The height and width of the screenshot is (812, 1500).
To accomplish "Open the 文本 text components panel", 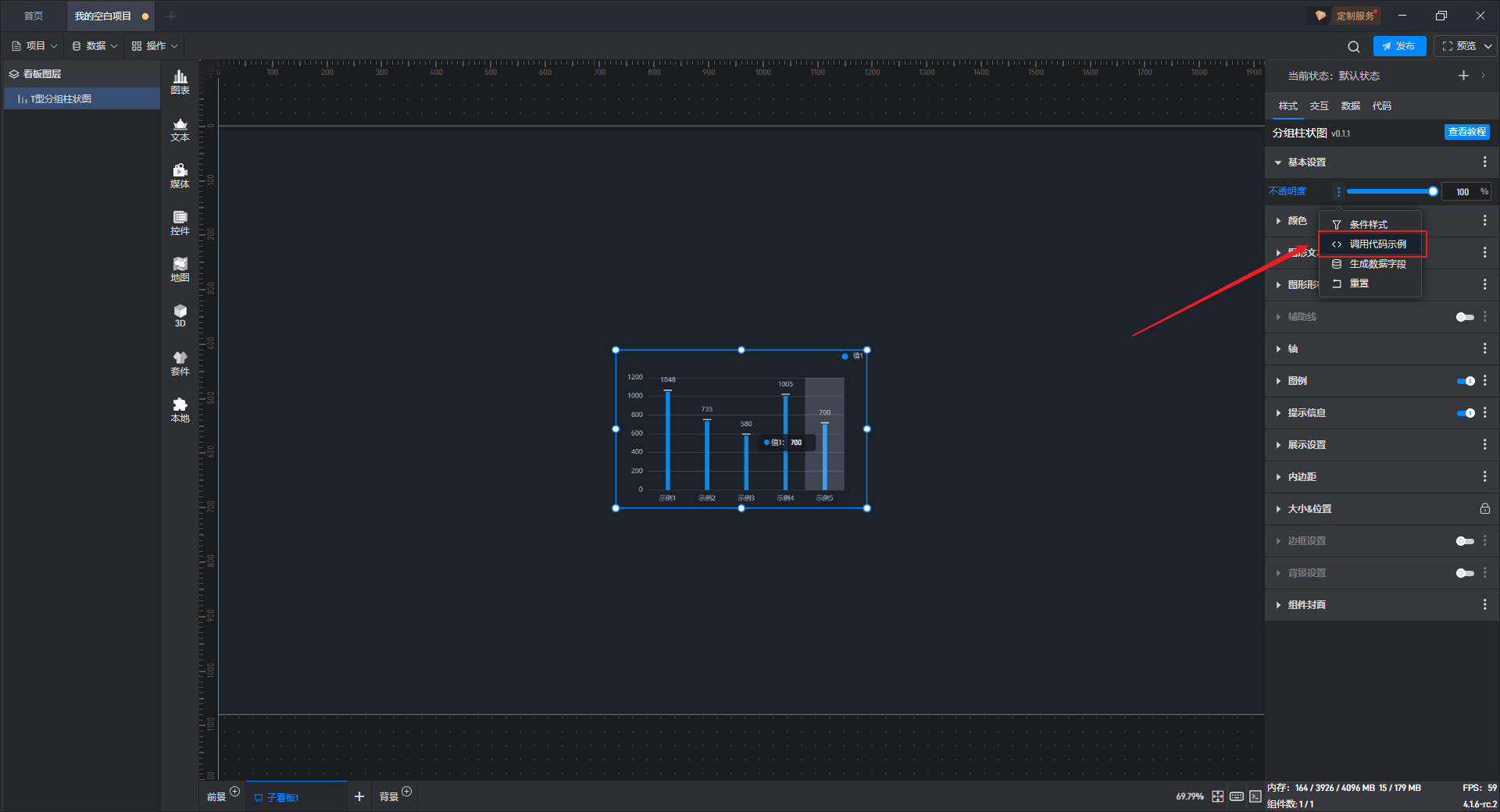I will click(180, 130).
